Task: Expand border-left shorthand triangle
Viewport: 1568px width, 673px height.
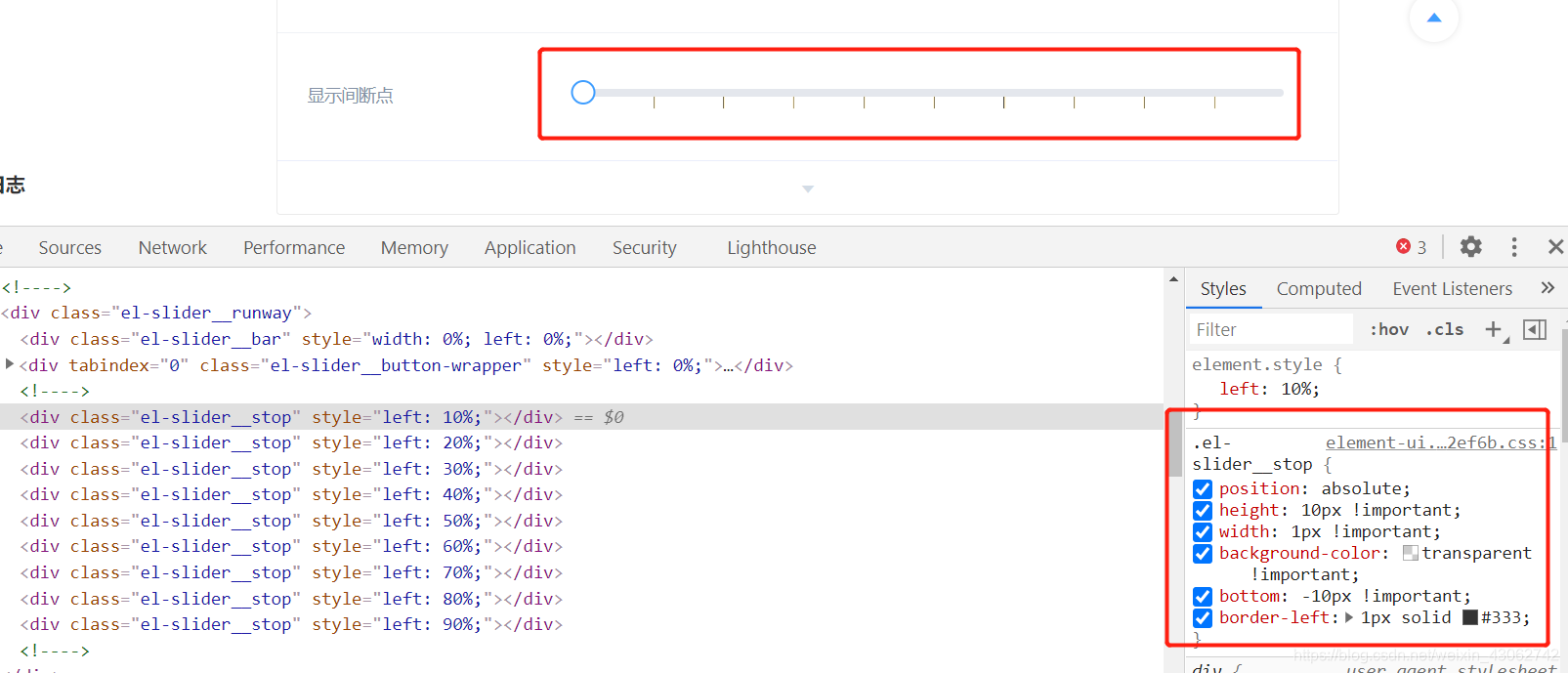Action: pos(1349,617)
